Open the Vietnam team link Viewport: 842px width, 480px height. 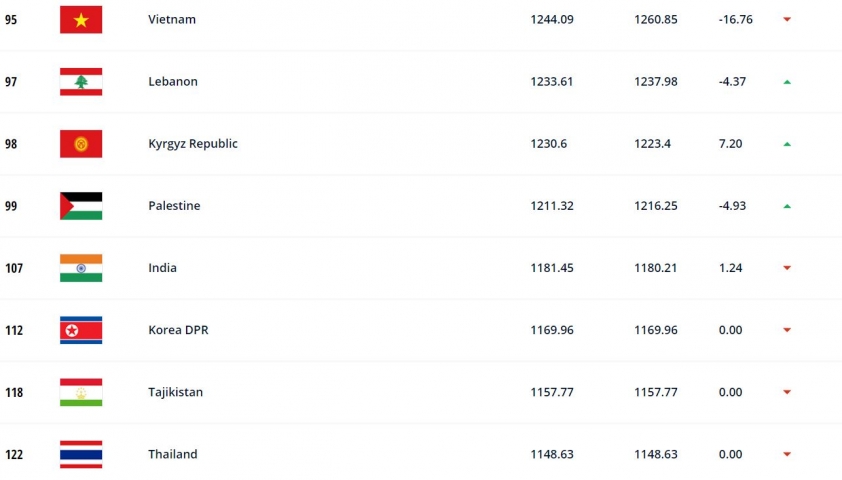[172, 19]
